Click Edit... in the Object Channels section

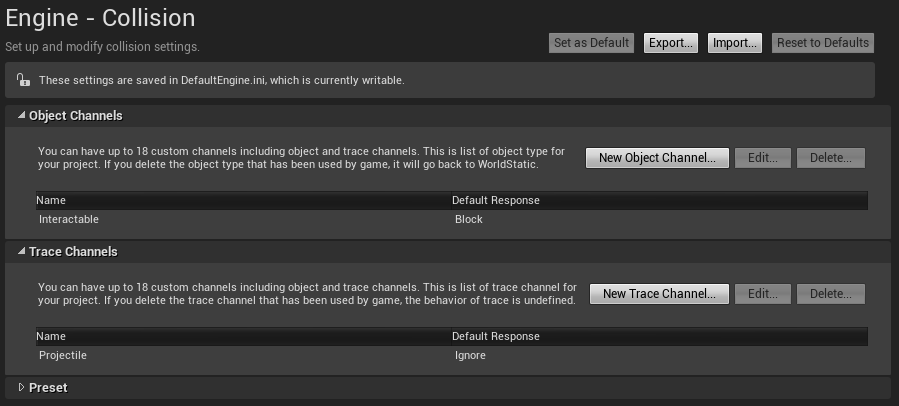(763, 158)
